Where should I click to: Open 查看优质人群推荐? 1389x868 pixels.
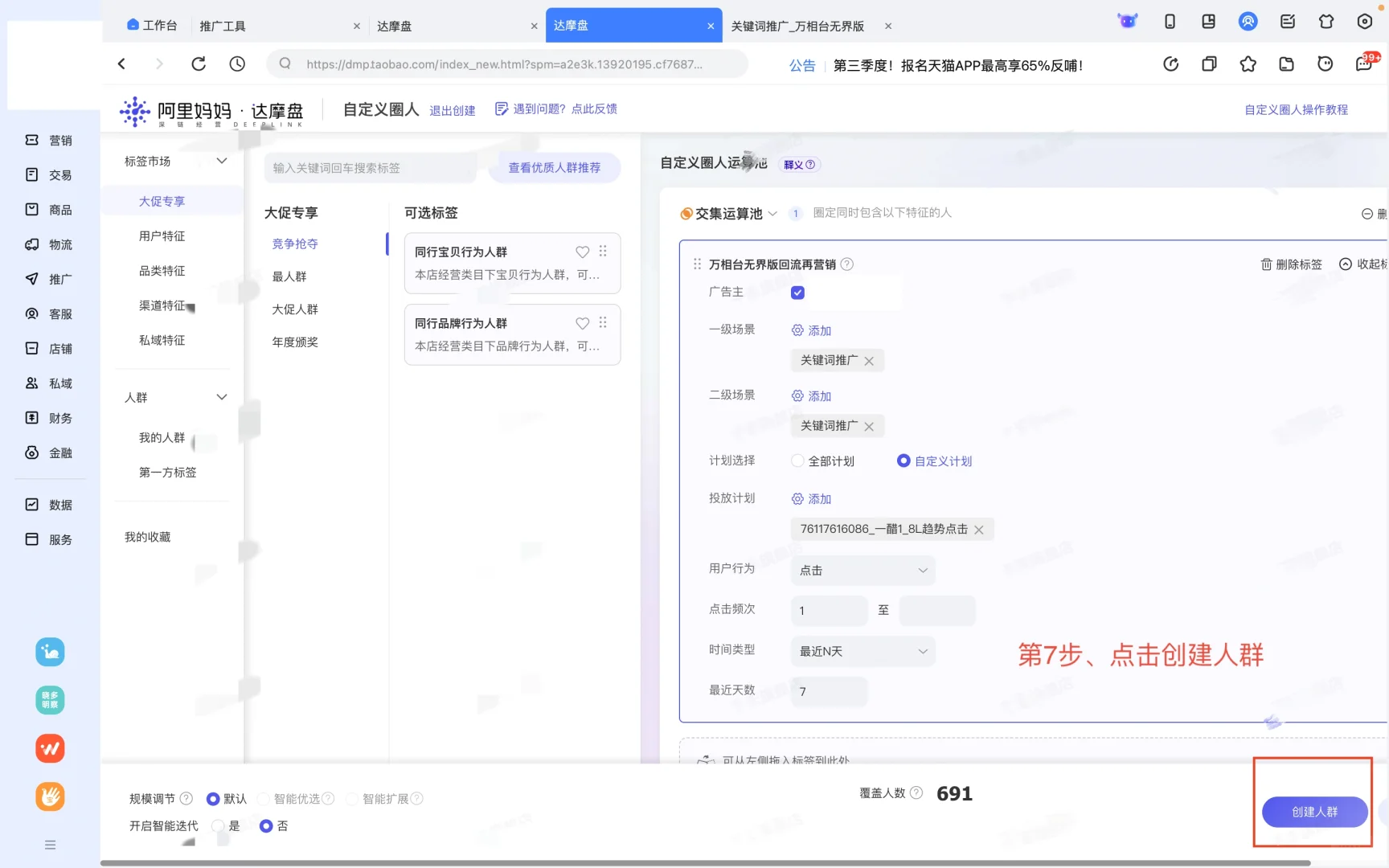554,167
